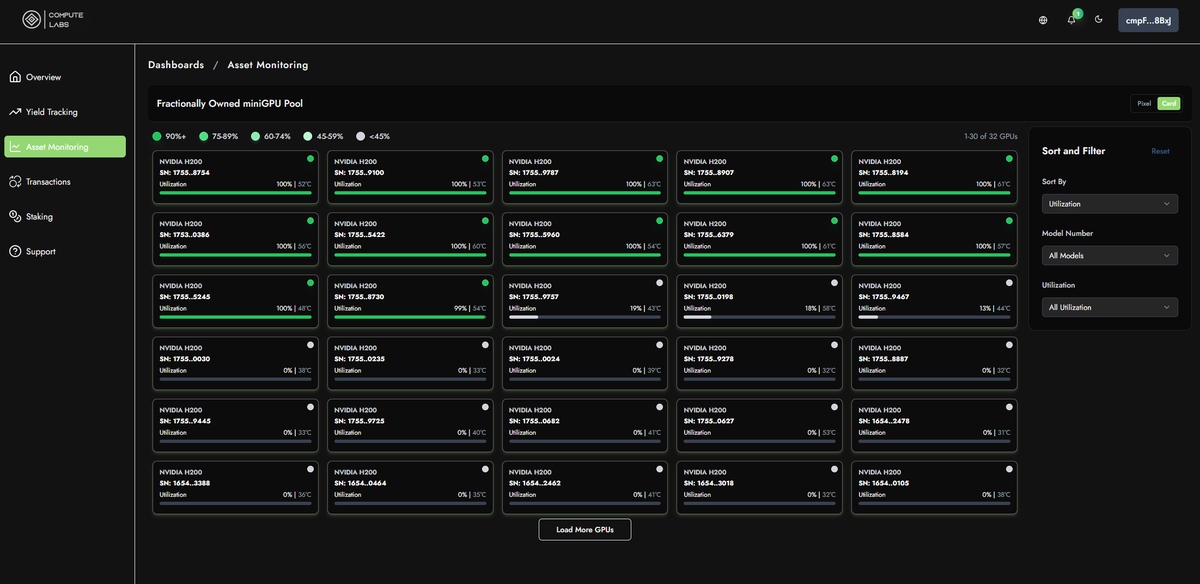Image resolution: width=1200 pixels, height=584 pixels.
Task: Open the Sort By Utilization dropdown
Action: (x=1109, y=204)
